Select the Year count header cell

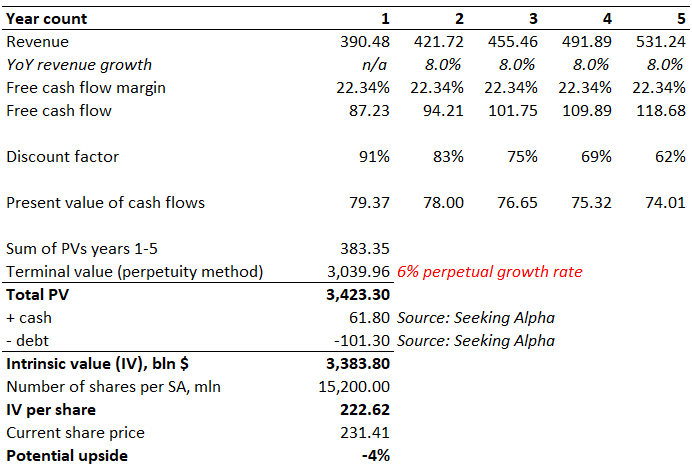(x=47, y=18)
